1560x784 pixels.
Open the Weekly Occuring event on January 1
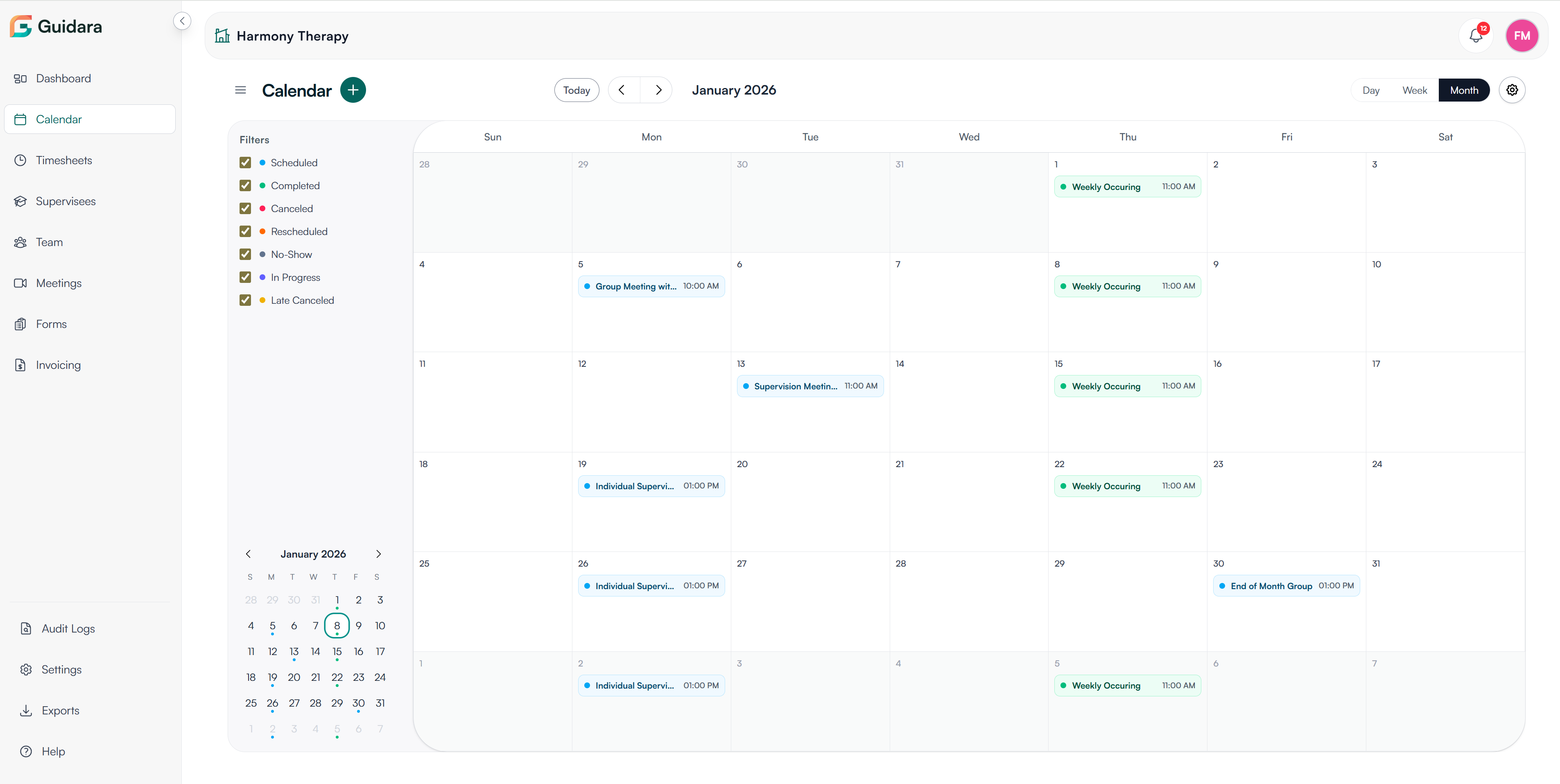point(1128,186)
